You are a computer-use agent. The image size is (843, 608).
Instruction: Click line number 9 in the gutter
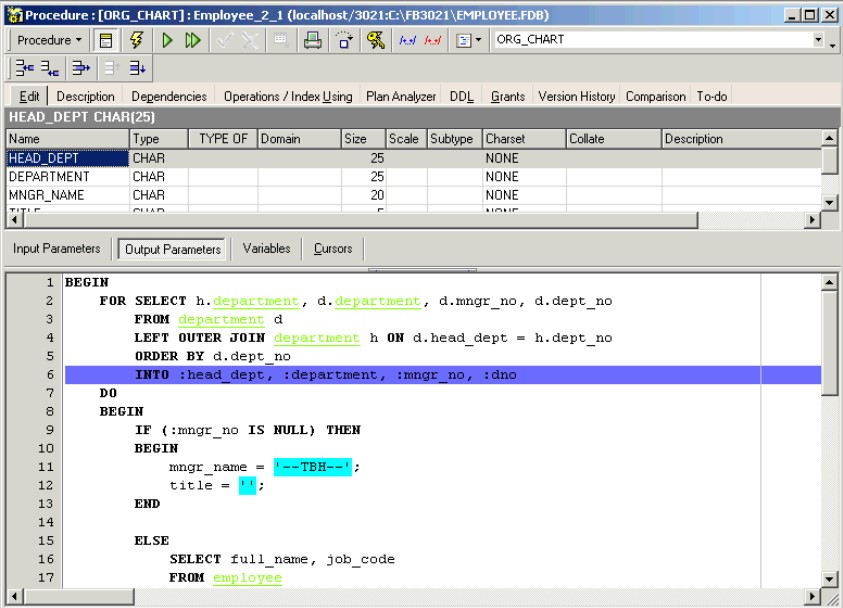[49, 430]
